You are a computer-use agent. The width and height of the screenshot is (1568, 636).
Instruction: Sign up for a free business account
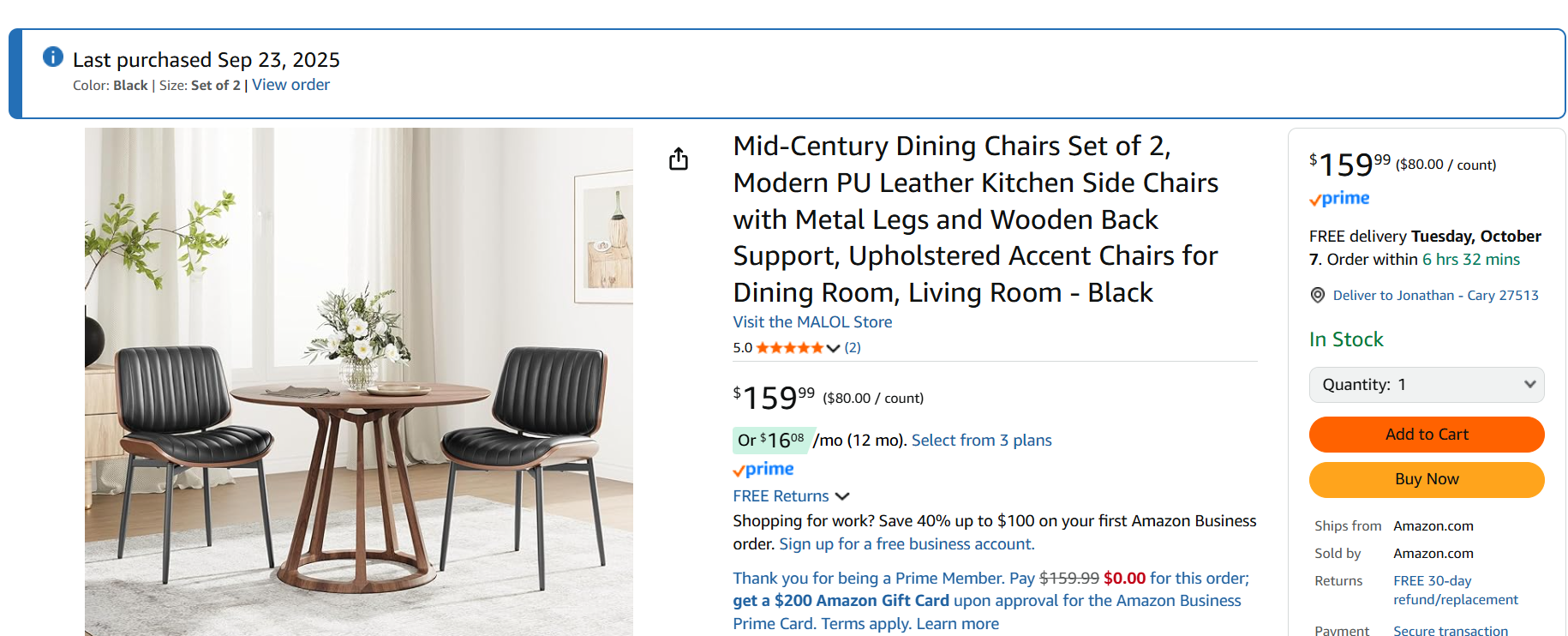point(907,544)
